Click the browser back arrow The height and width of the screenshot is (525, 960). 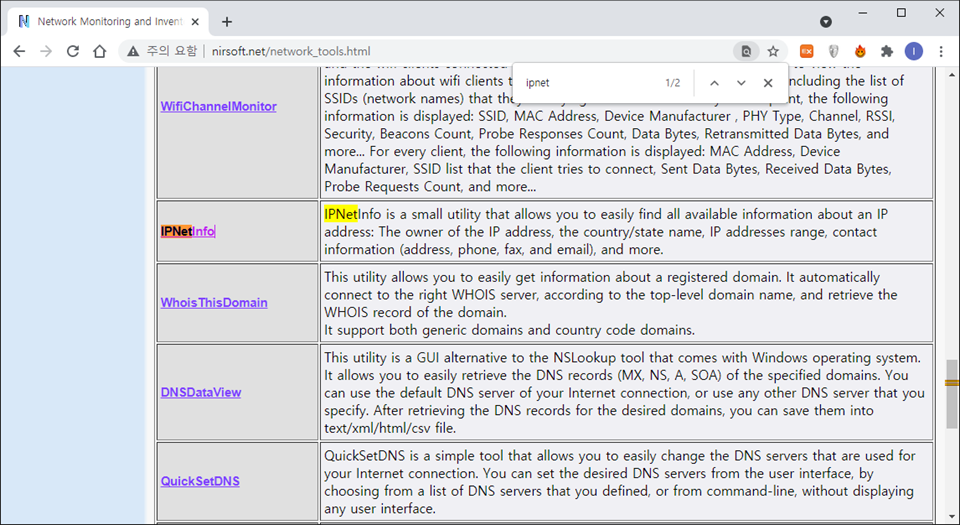(19, 51)
